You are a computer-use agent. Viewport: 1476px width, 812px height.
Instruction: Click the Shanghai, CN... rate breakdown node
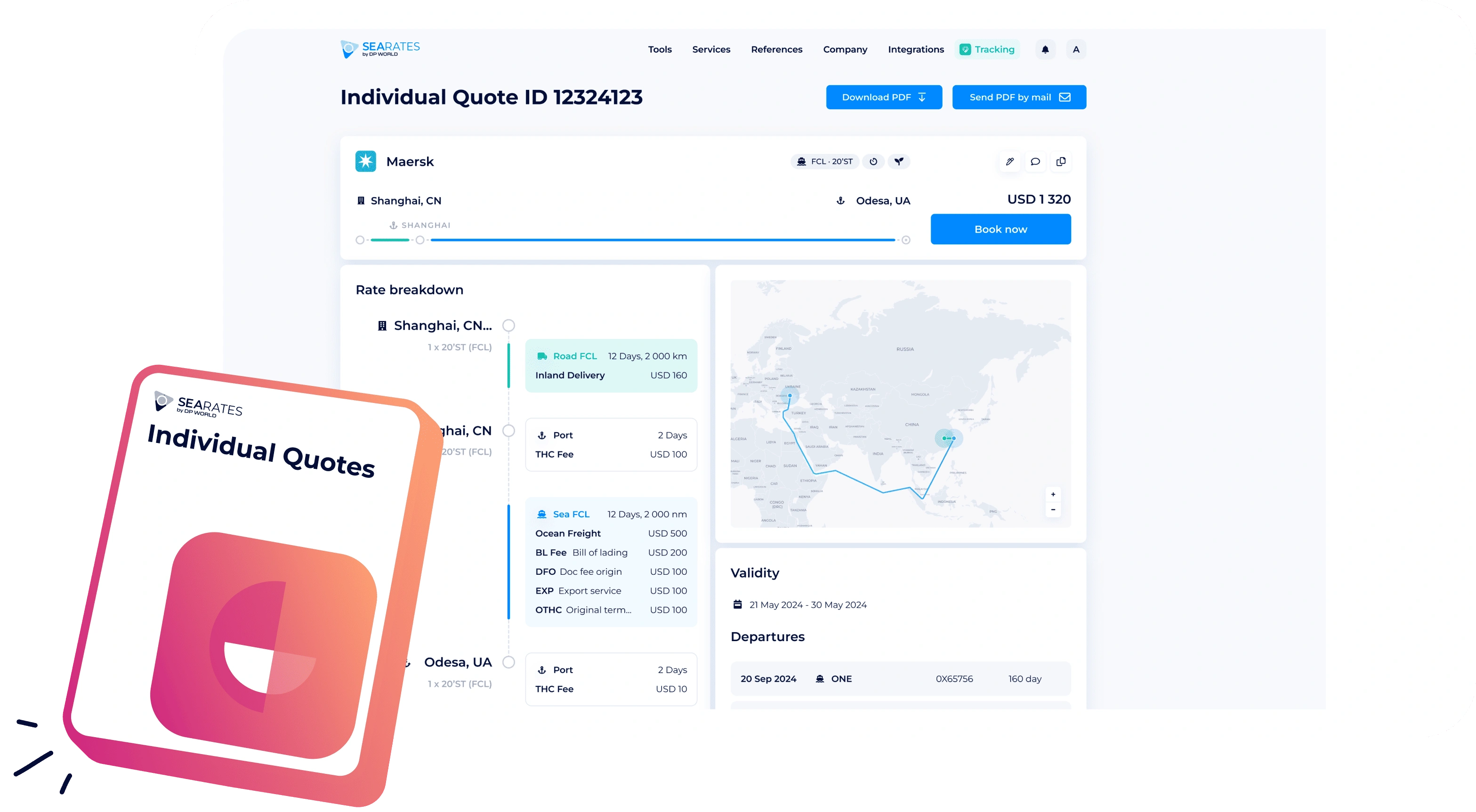pos(508,325)
